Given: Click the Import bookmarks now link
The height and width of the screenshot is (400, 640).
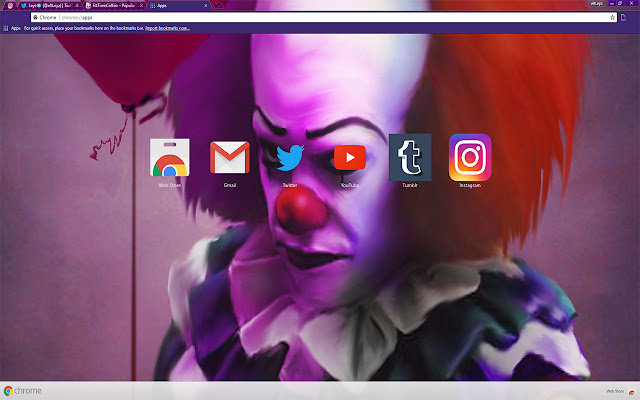Looking at the screenshot, I should pyautogui.click(x=167, y=28).
